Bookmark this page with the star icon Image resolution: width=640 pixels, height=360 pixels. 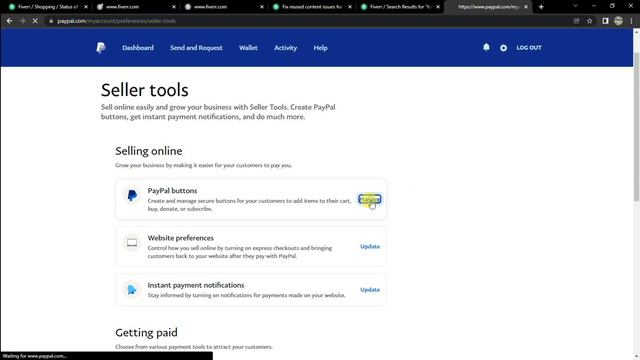(x=589, y=21)
